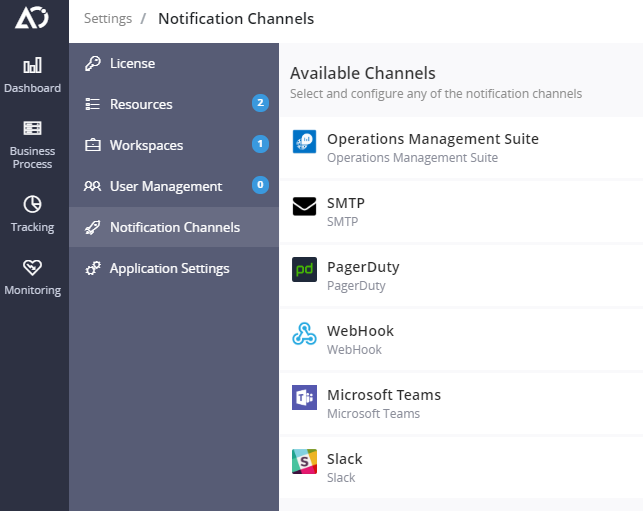The width and height of the screenshot is (643, 511).
Task: Go to Workspaces settings
Action: coord(174,145)
